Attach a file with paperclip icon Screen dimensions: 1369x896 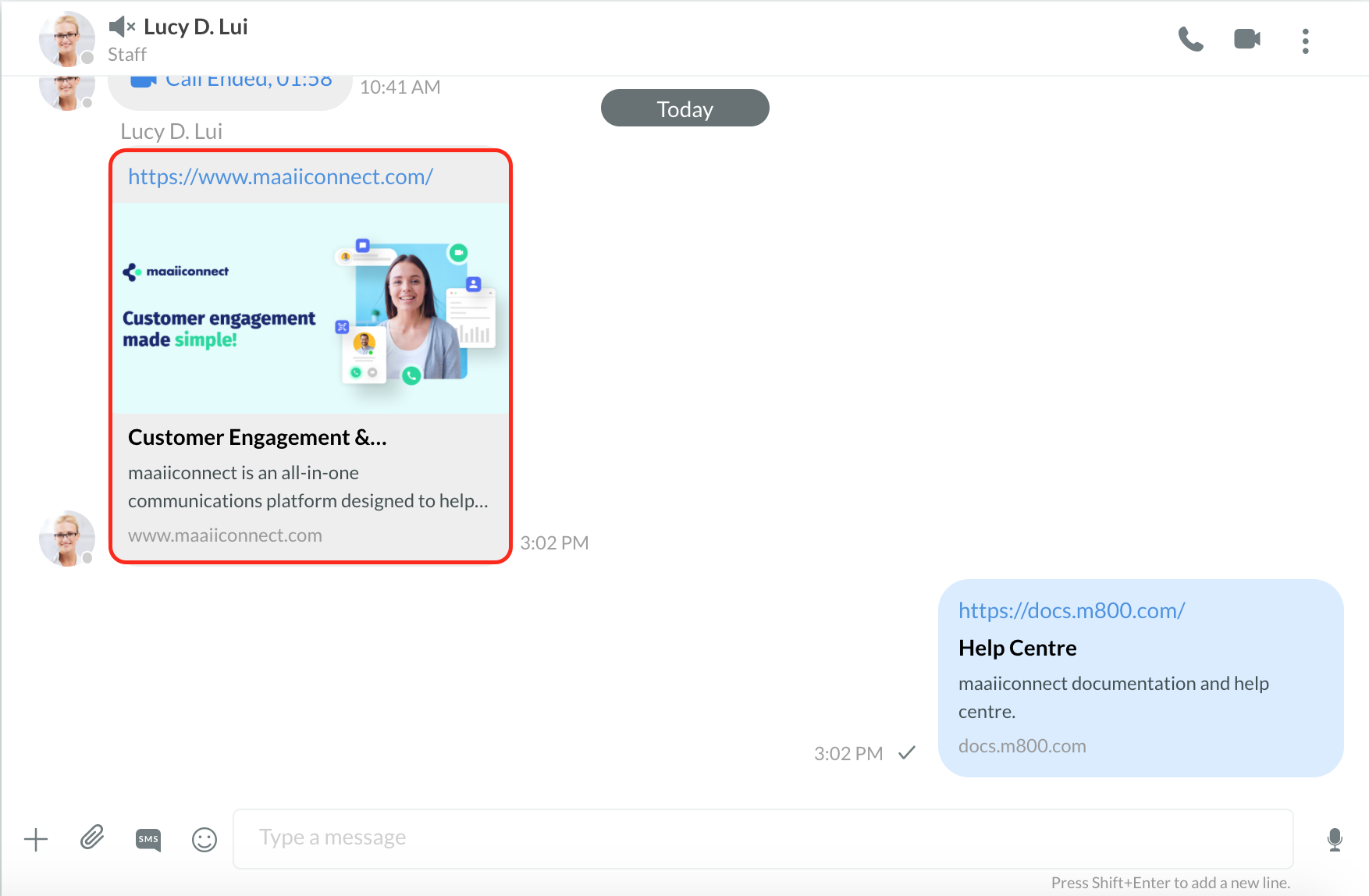click(x=92, y=838)
